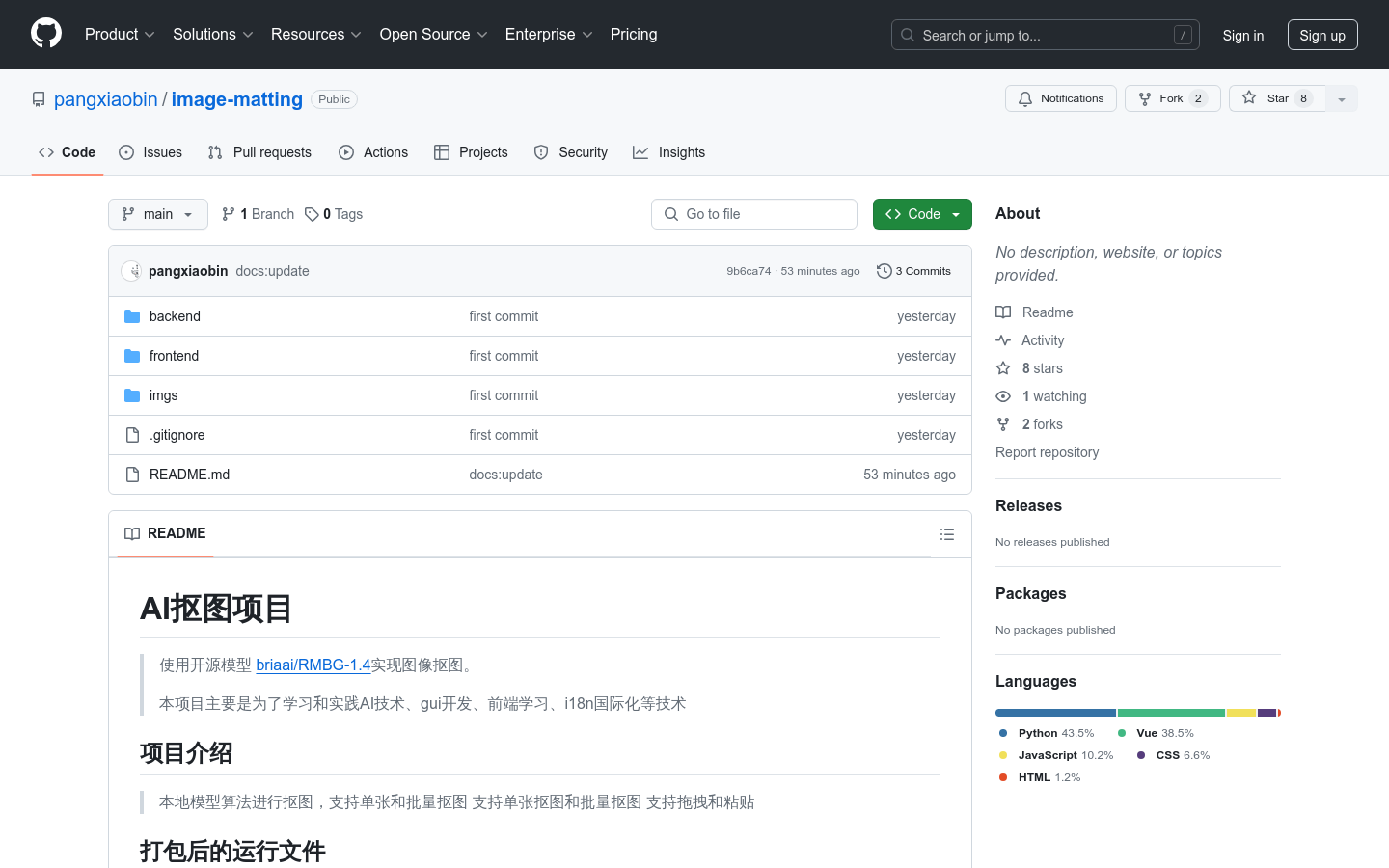Click the fork icon beside 2 forks
This screenshot has width=1389, height=868.
1003,424
